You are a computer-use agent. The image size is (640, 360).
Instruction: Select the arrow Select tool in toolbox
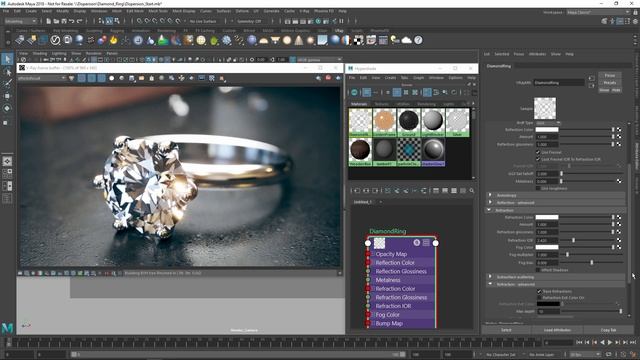(7, 59)
